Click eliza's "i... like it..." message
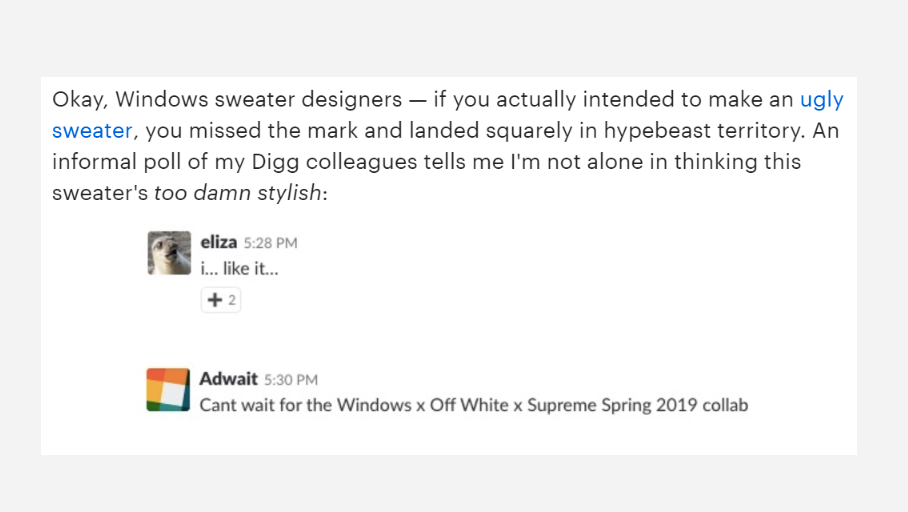 click(239, 269)
